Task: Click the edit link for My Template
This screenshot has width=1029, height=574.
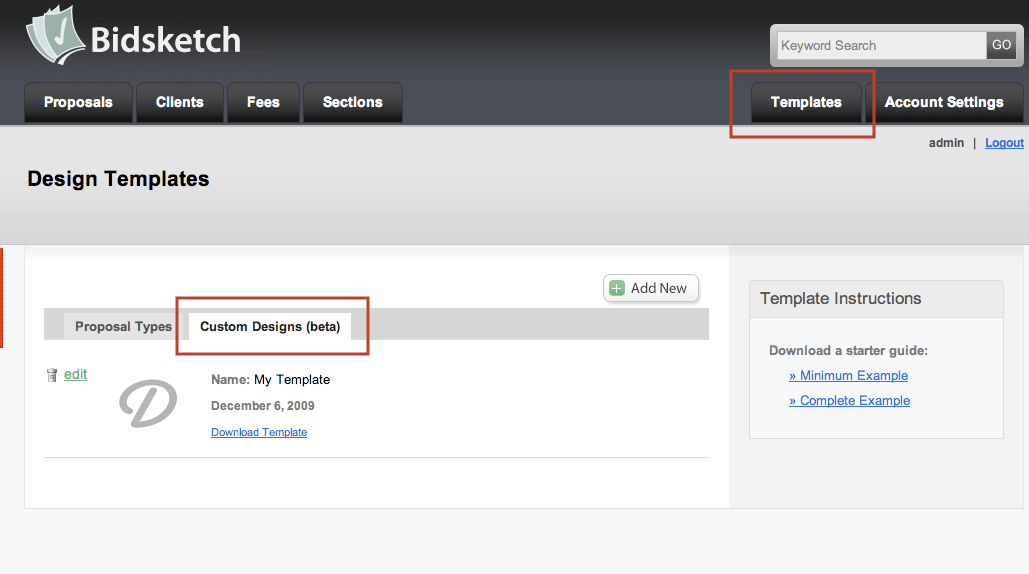Action: 75,374
